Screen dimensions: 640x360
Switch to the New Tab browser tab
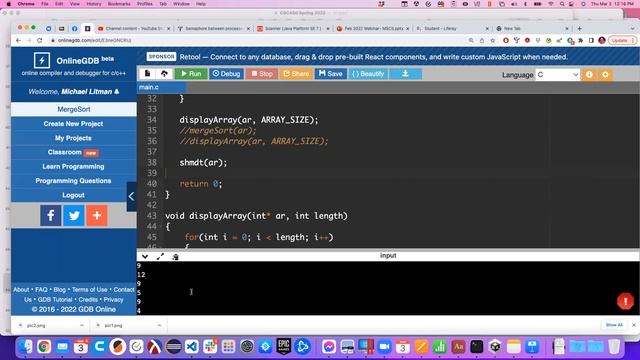click(x=532, y=29)
